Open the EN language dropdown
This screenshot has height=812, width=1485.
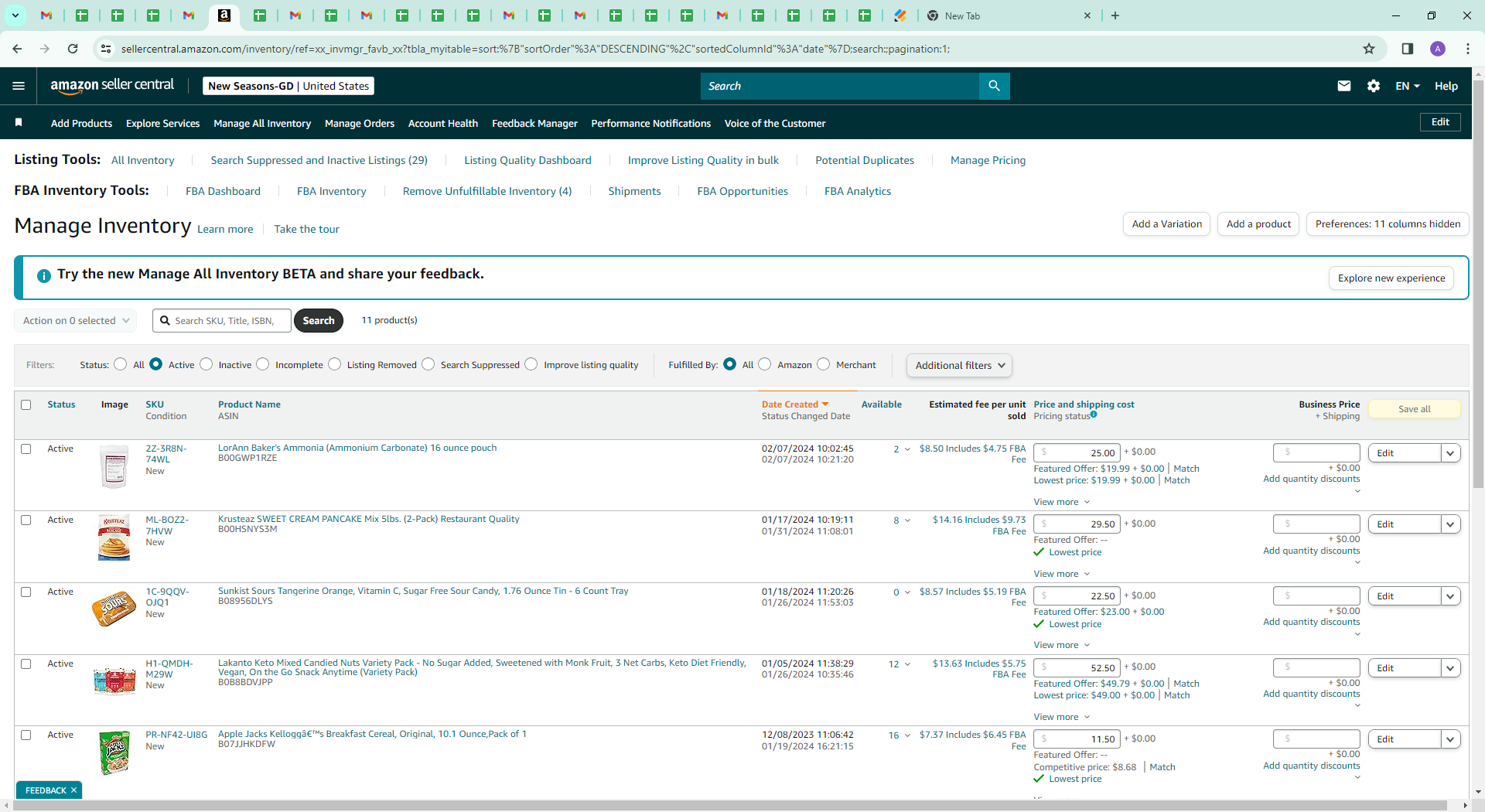pyautogui.click(x=1407, y=86)
